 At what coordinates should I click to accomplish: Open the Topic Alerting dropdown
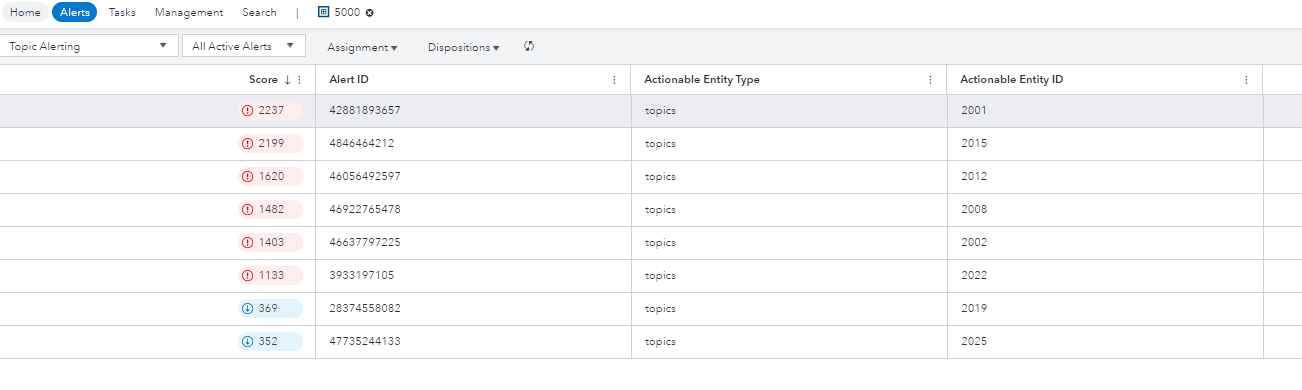89,46
